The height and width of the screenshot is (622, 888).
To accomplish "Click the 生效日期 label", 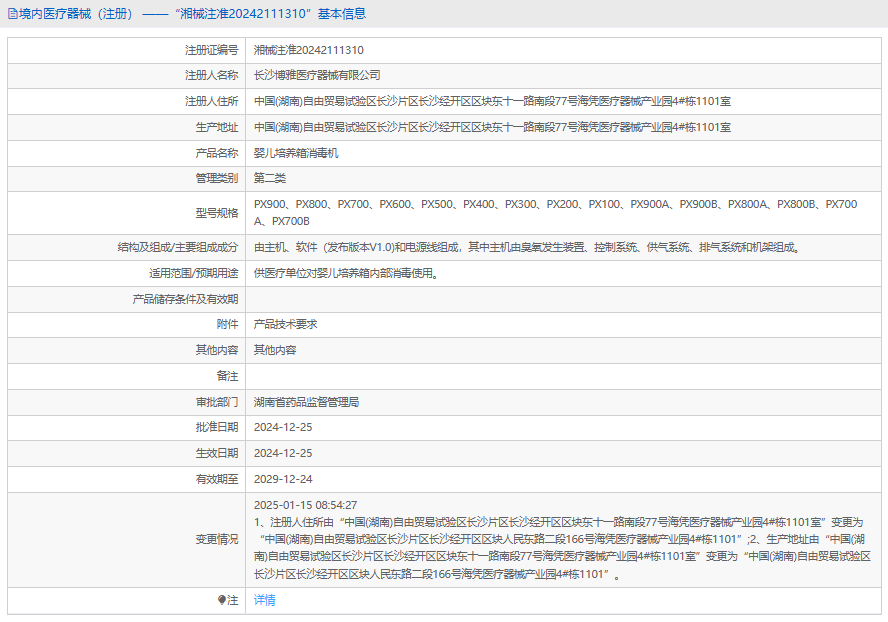I will (217, 453).
